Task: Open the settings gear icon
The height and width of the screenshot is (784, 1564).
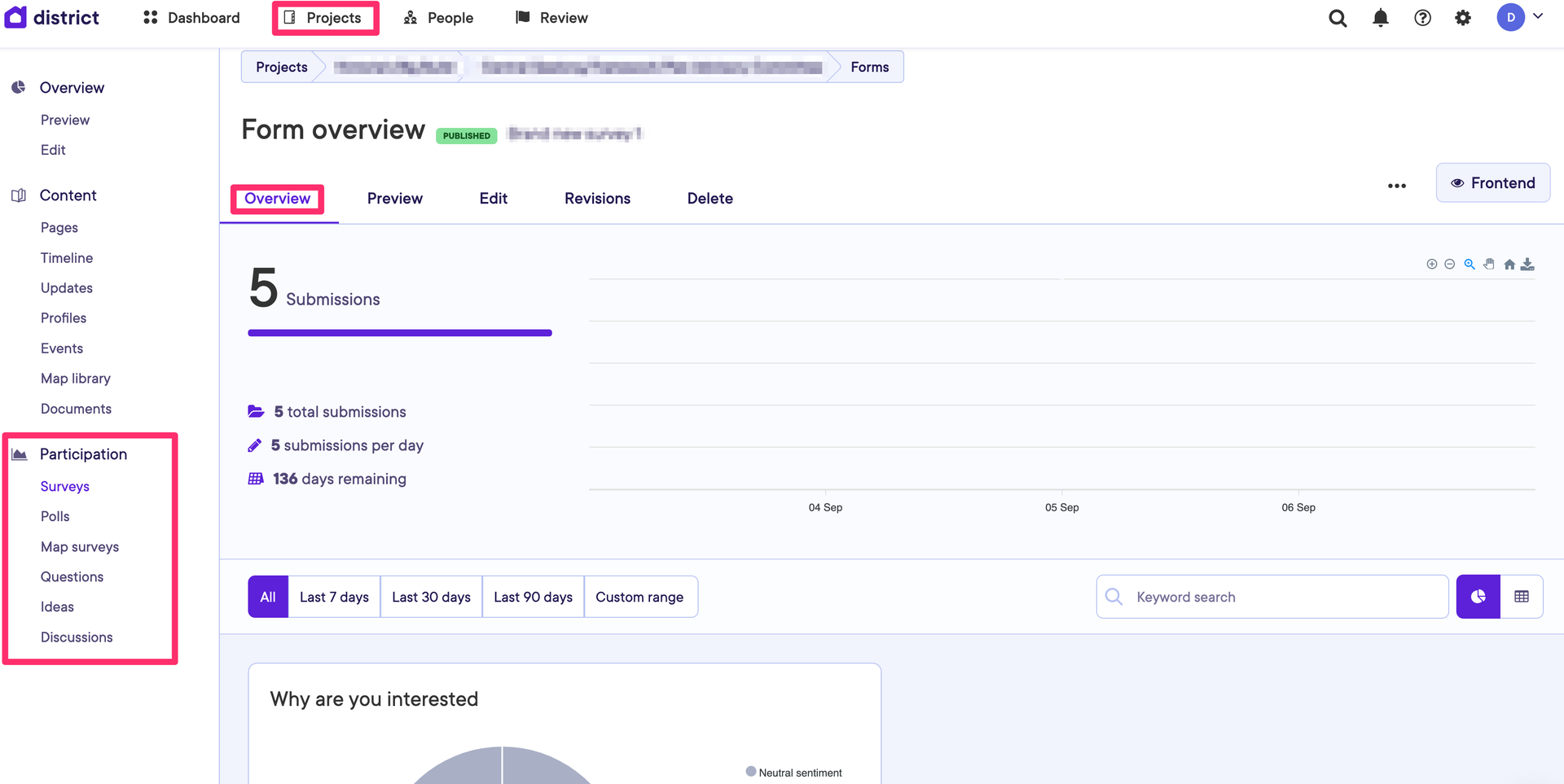Action: 1463,18
